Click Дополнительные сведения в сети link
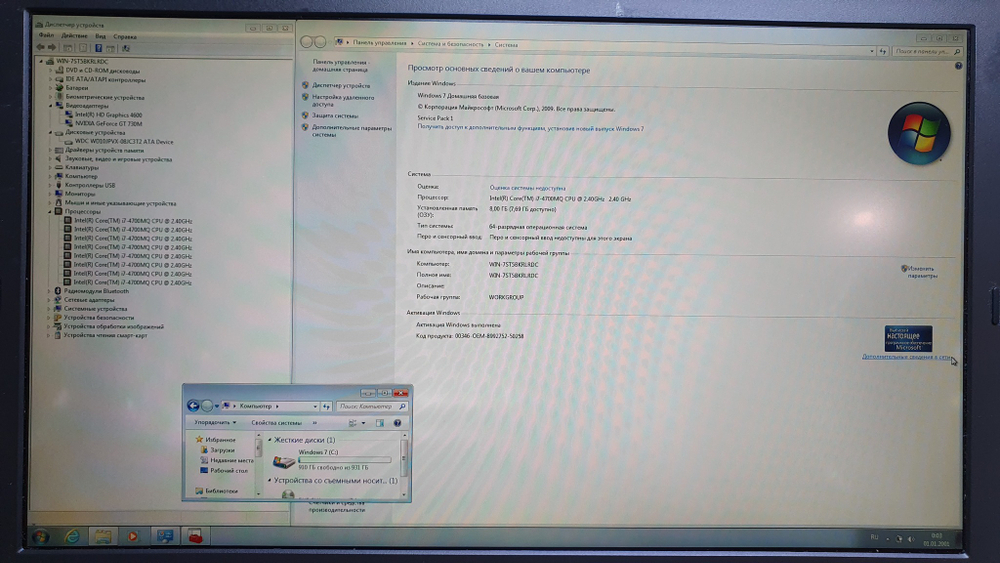The image size is (1000, 563). click(x=906, y=357)
